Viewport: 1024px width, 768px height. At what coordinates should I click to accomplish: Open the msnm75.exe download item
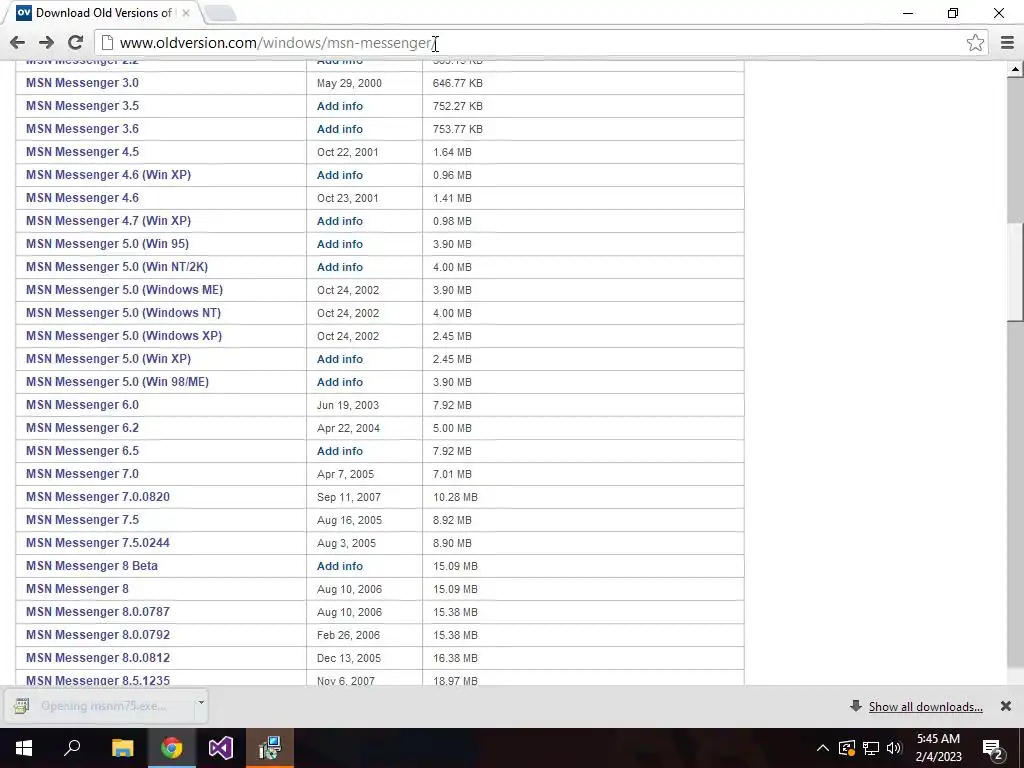[101, 706]
